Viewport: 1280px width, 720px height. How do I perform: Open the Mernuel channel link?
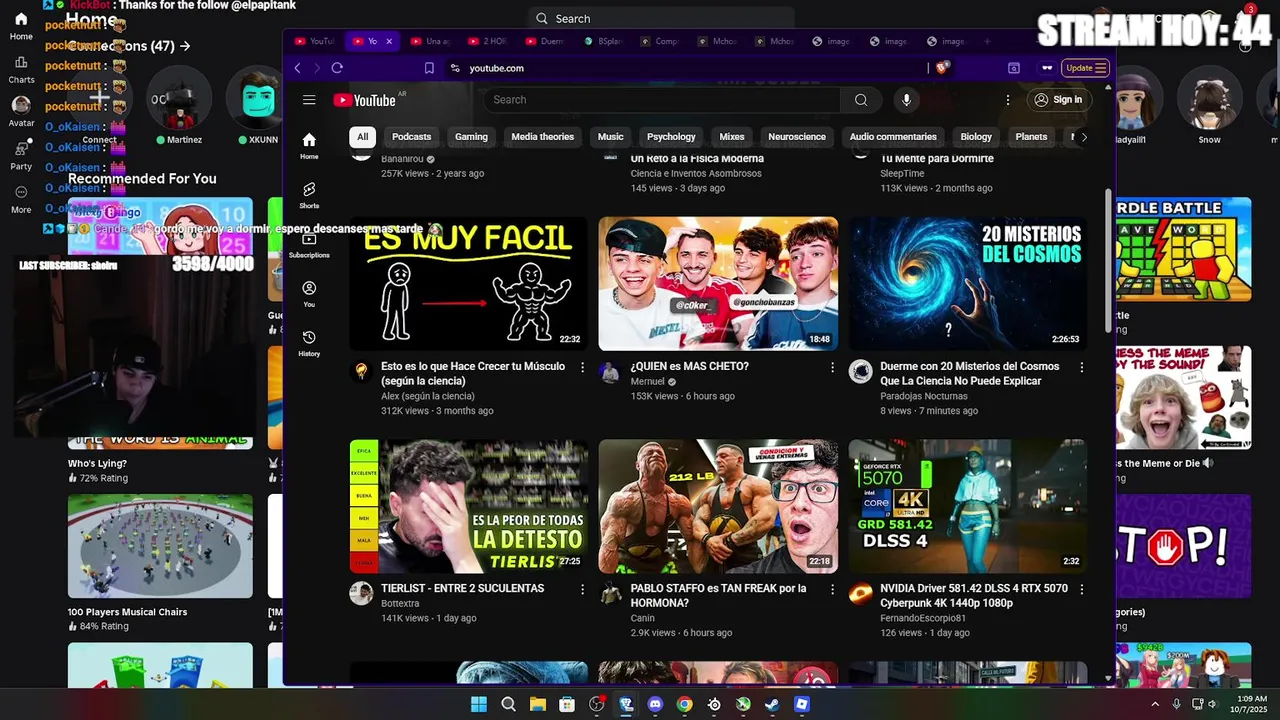pyautogui.click(x=647, y=382)
